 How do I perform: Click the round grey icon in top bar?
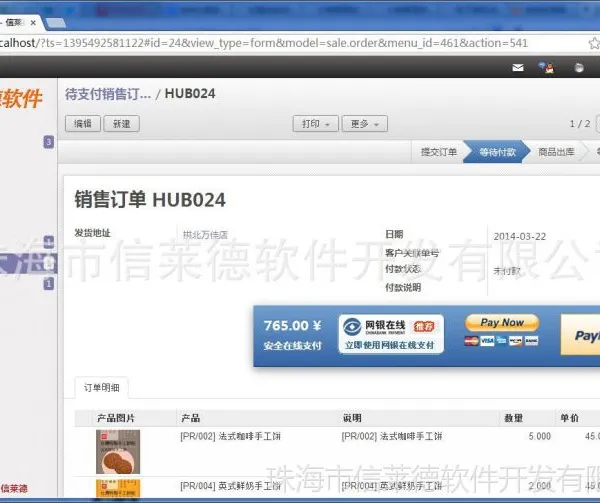579,68
